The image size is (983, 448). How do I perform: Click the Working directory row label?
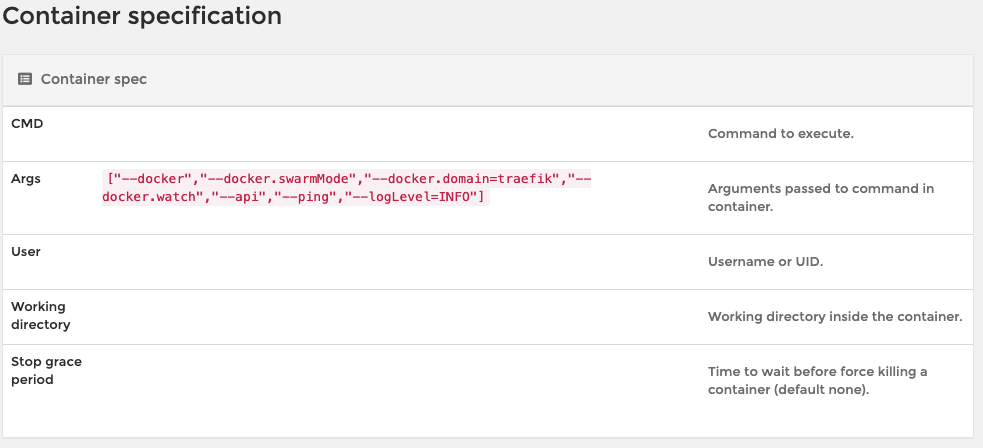click(41, 315)
